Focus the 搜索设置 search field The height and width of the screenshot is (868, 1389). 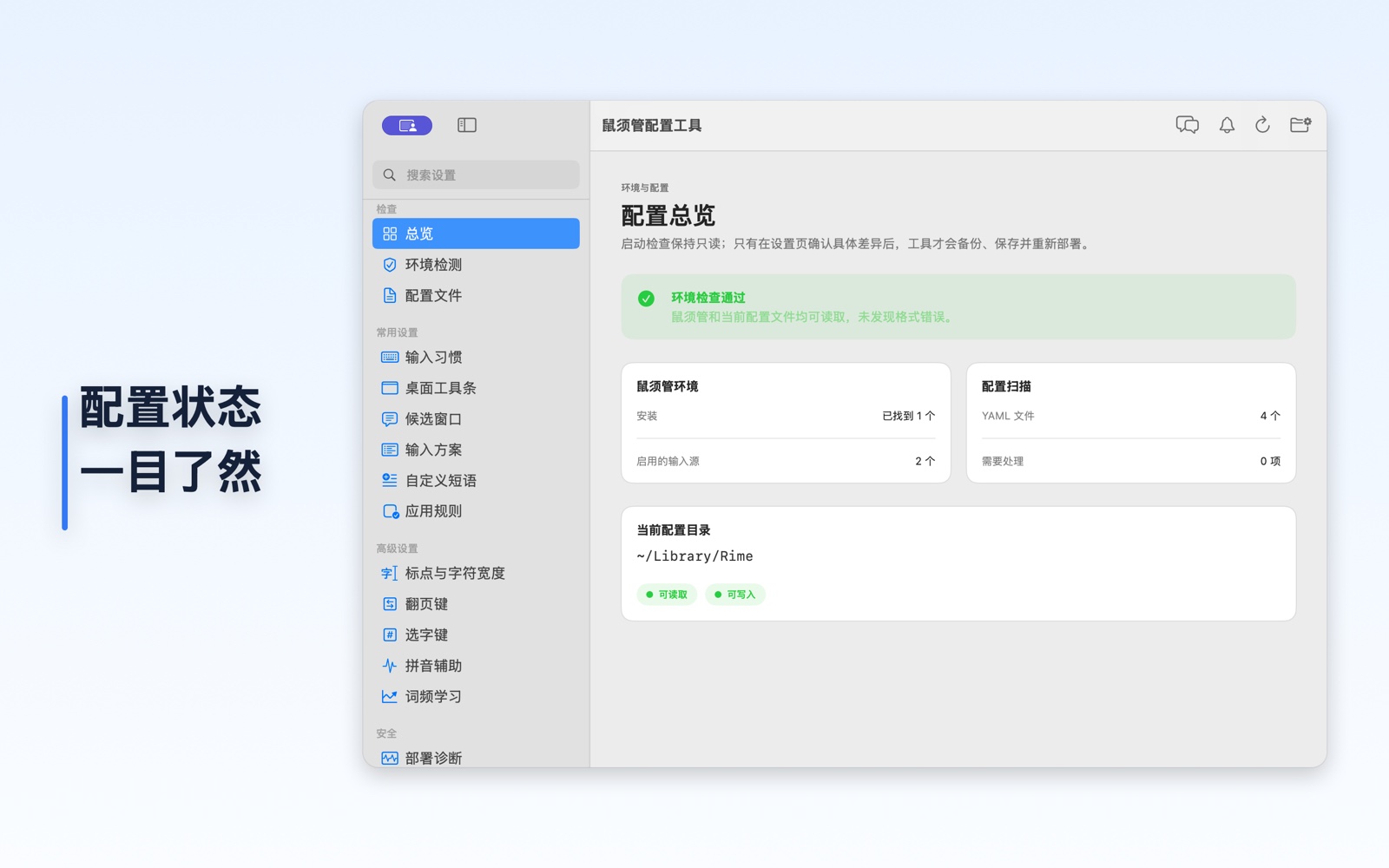pyautogui.click(x=476, y=175)
